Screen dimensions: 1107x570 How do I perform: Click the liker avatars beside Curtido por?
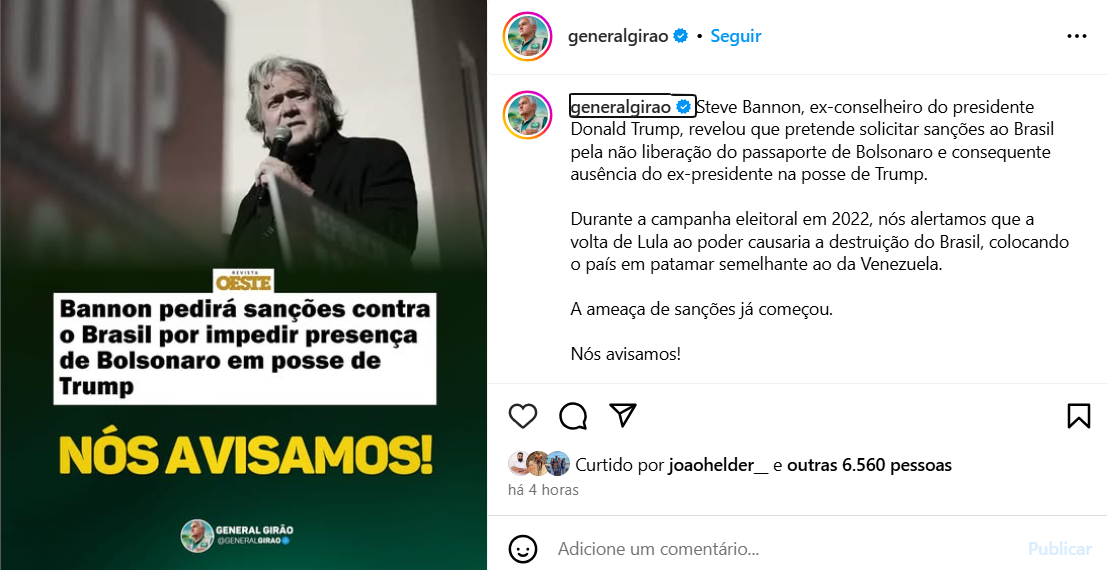pyautogui.click(x=539, y=463)
